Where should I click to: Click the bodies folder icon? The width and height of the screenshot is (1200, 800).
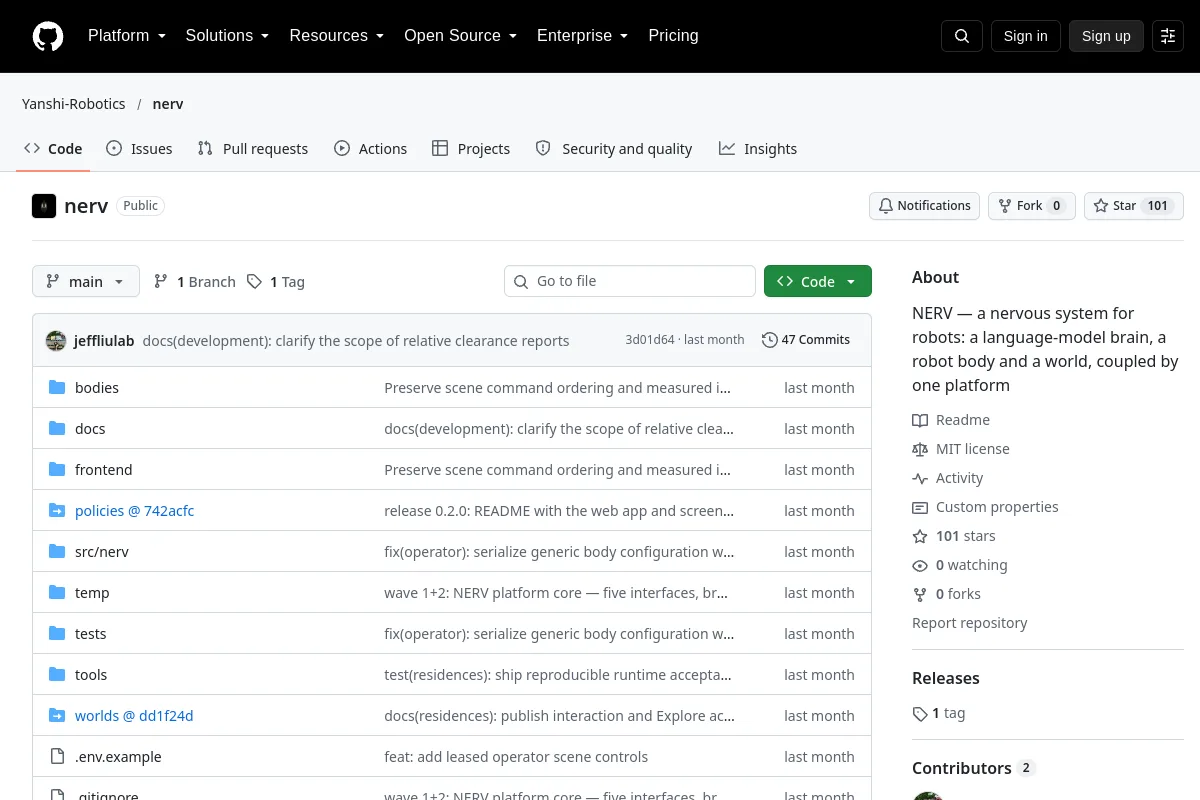pos(57,387)
